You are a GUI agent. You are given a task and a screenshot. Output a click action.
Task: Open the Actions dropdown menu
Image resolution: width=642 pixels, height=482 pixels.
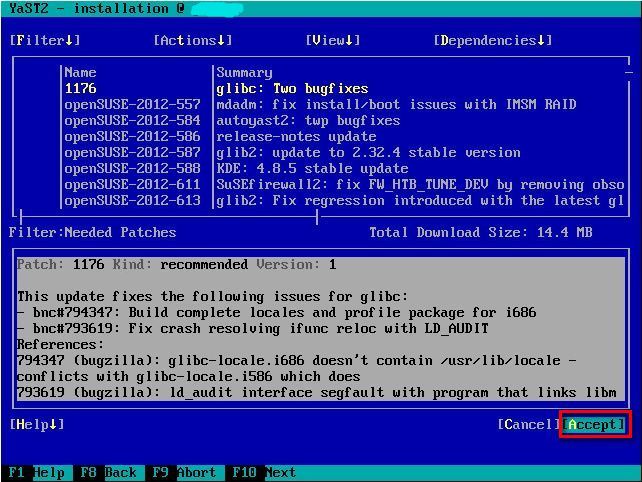click(193, 40)
